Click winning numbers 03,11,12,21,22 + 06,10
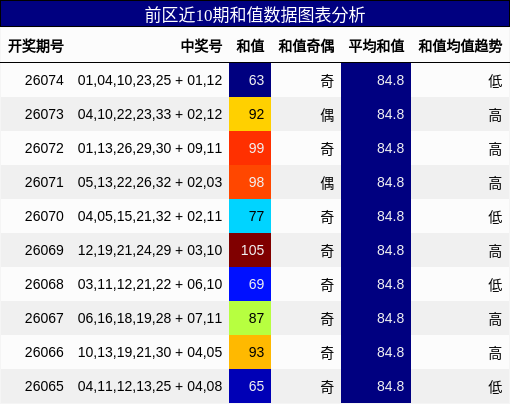Image resolution: width=510 pixels, height=404 pixels. pyautogui.click(x=150, y=284)
